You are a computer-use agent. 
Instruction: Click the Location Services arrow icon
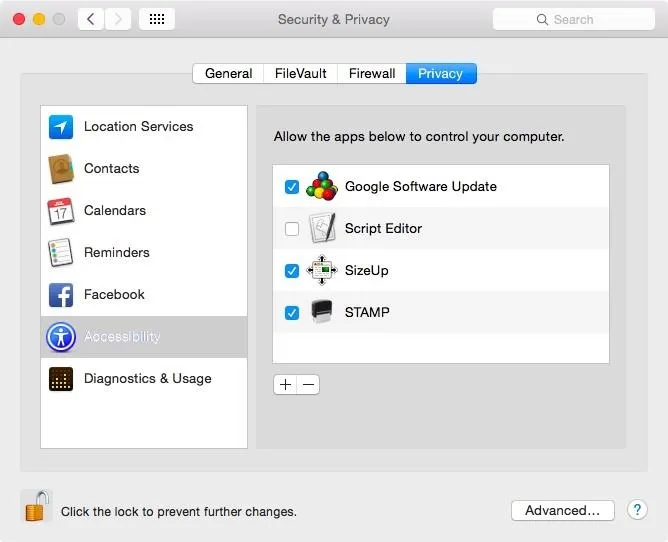coord(61,127)
